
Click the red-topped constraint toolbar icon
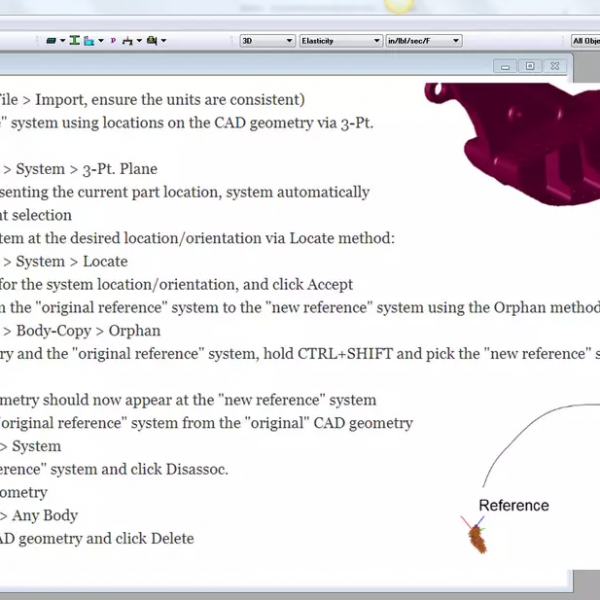pos(127,41)
